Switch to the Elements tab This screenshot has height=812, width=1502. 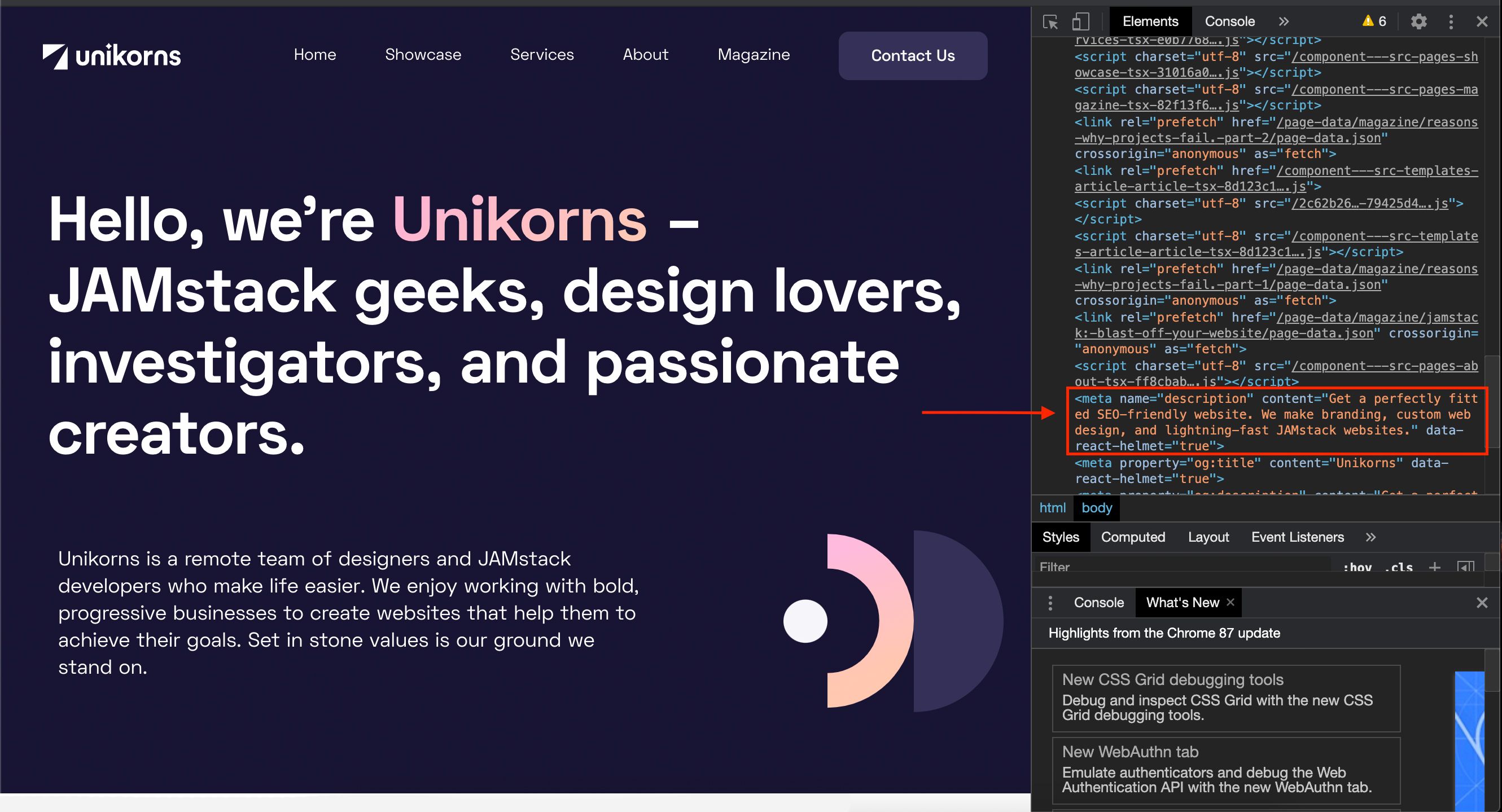tap(1150, 21)
